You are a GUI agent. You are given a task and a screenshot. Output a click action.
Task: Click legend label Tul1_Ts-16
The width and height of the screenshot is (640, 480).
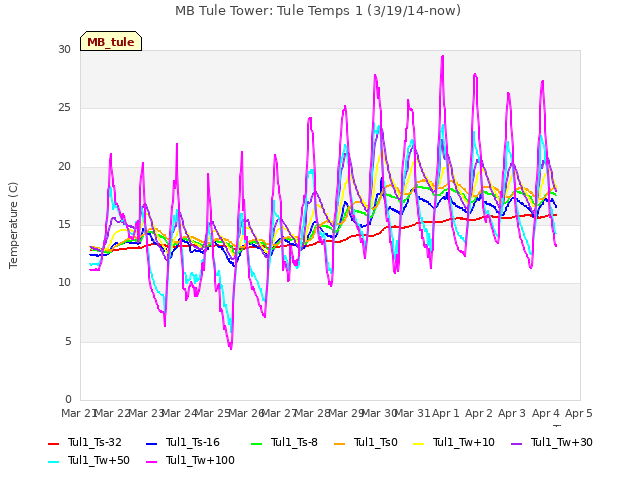pyautogui.click(x=193, y=442)
